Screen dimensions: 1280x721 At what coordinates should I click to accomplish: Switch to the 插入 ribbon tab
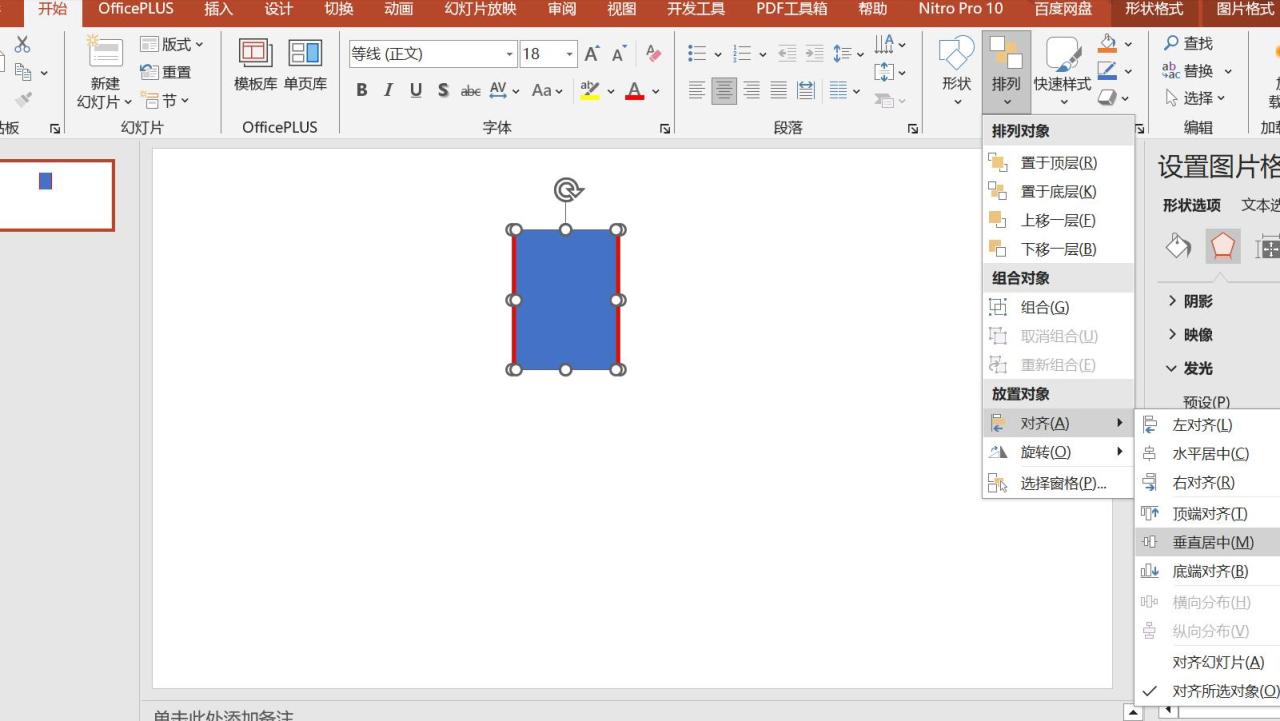[218, 9]
